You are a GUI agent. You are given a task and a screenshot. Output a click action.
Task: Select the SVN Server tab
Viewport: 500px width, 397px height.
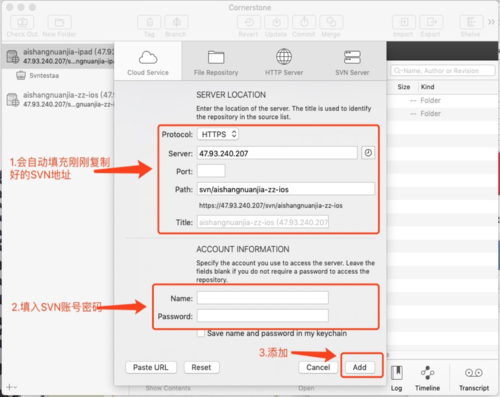352,61
